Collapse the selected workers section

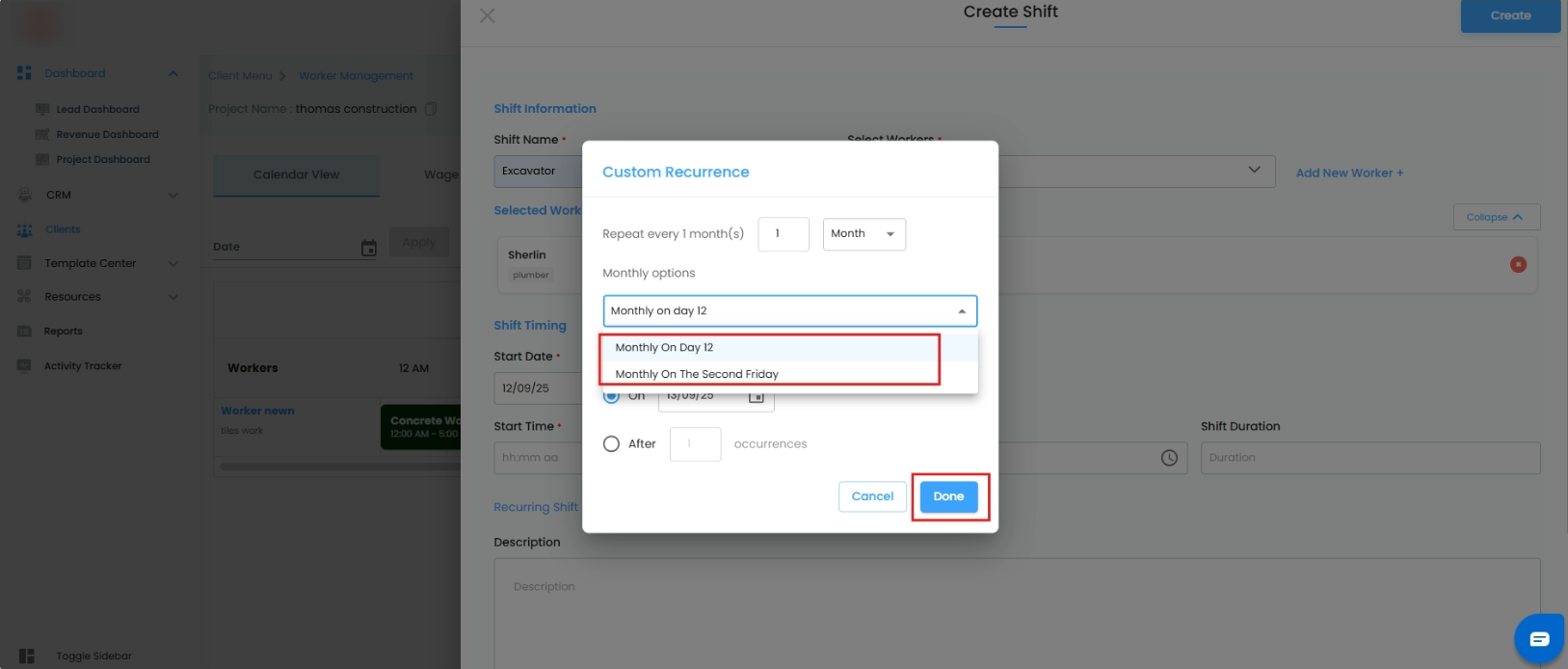tap(1496, 217)
